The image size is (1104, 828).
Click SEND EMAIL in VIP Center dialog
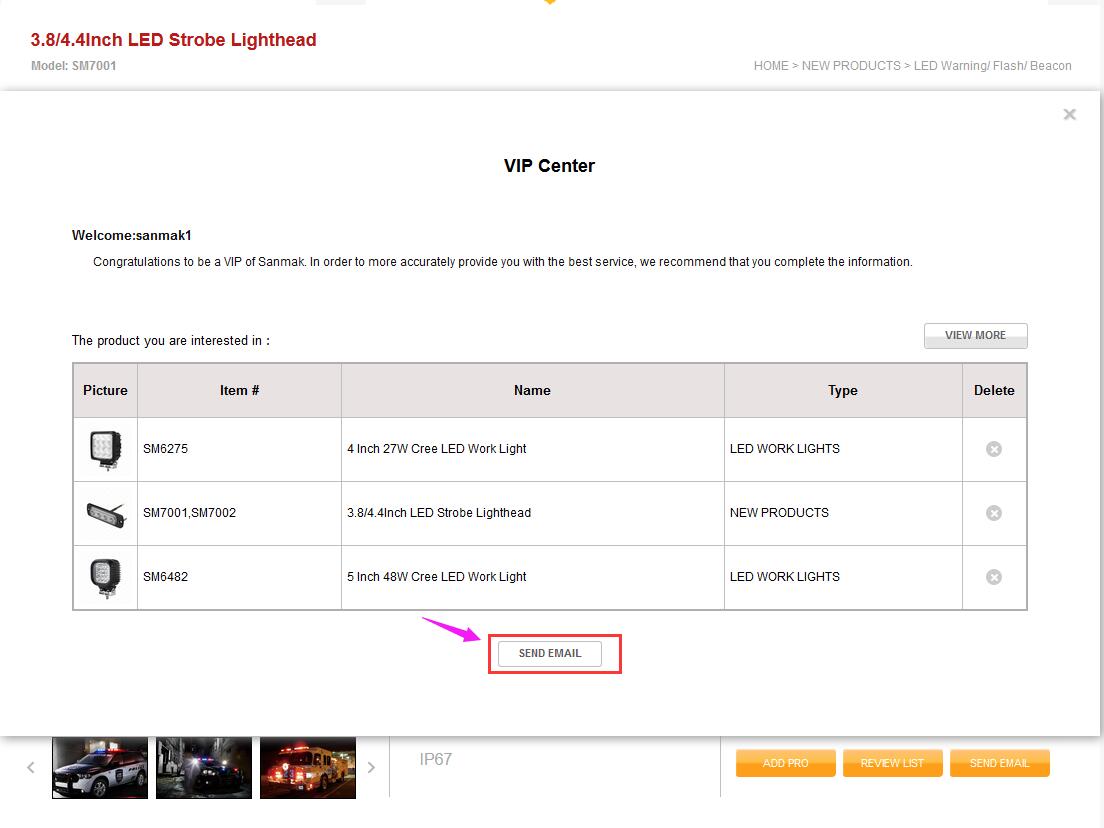click(x=550, y=653)
